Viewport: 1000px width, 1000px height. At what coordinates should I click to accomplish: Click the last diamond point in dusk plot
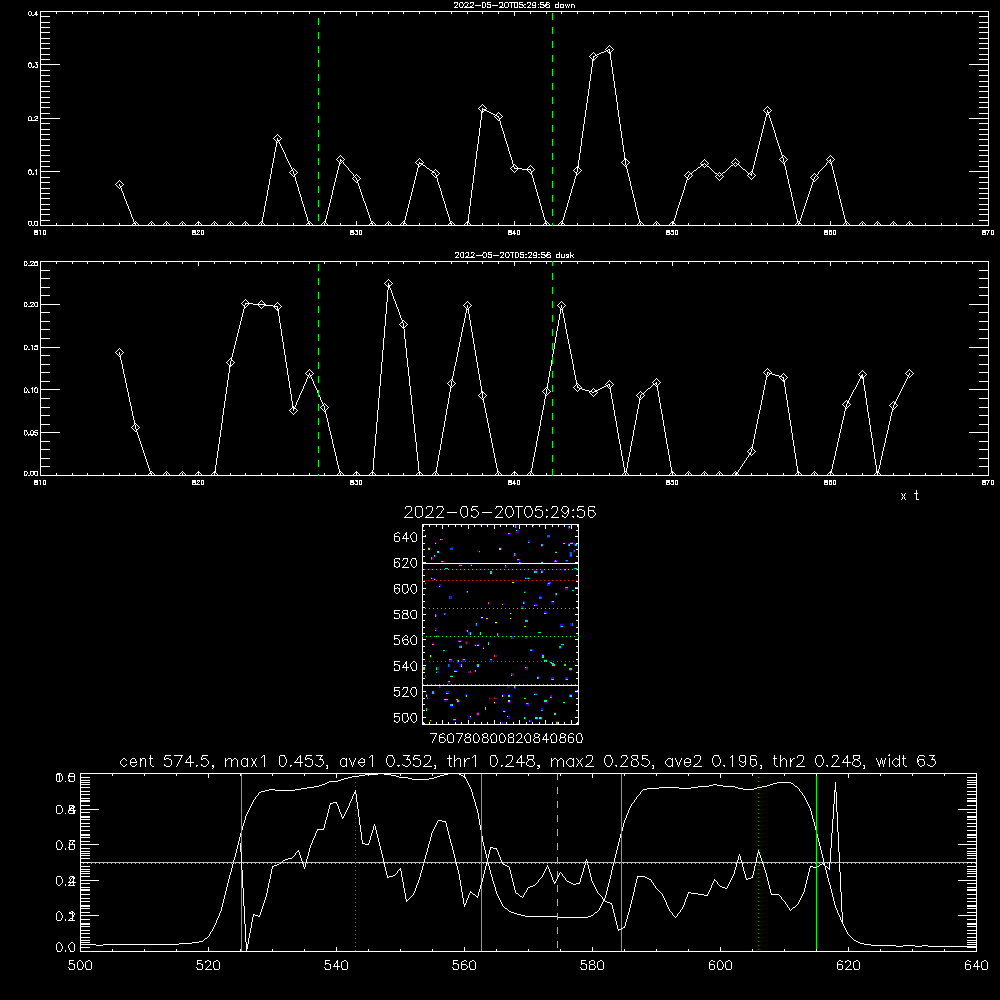pyautogui.click(x=909, y=374)
